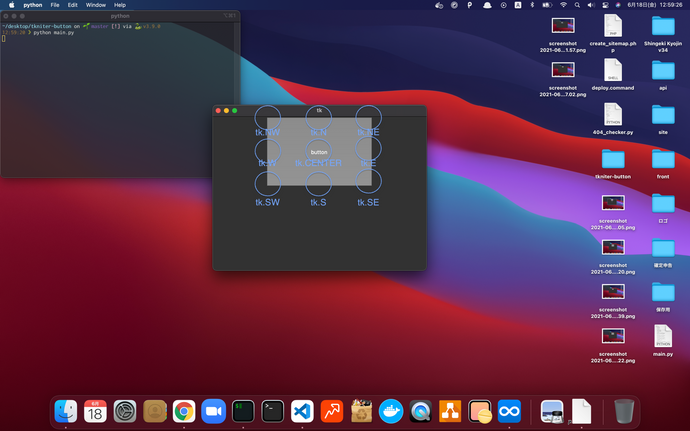Open Spotlight search in menu bar
The height and width of the screenshot is (431, 690).
(x=578, y=5)
